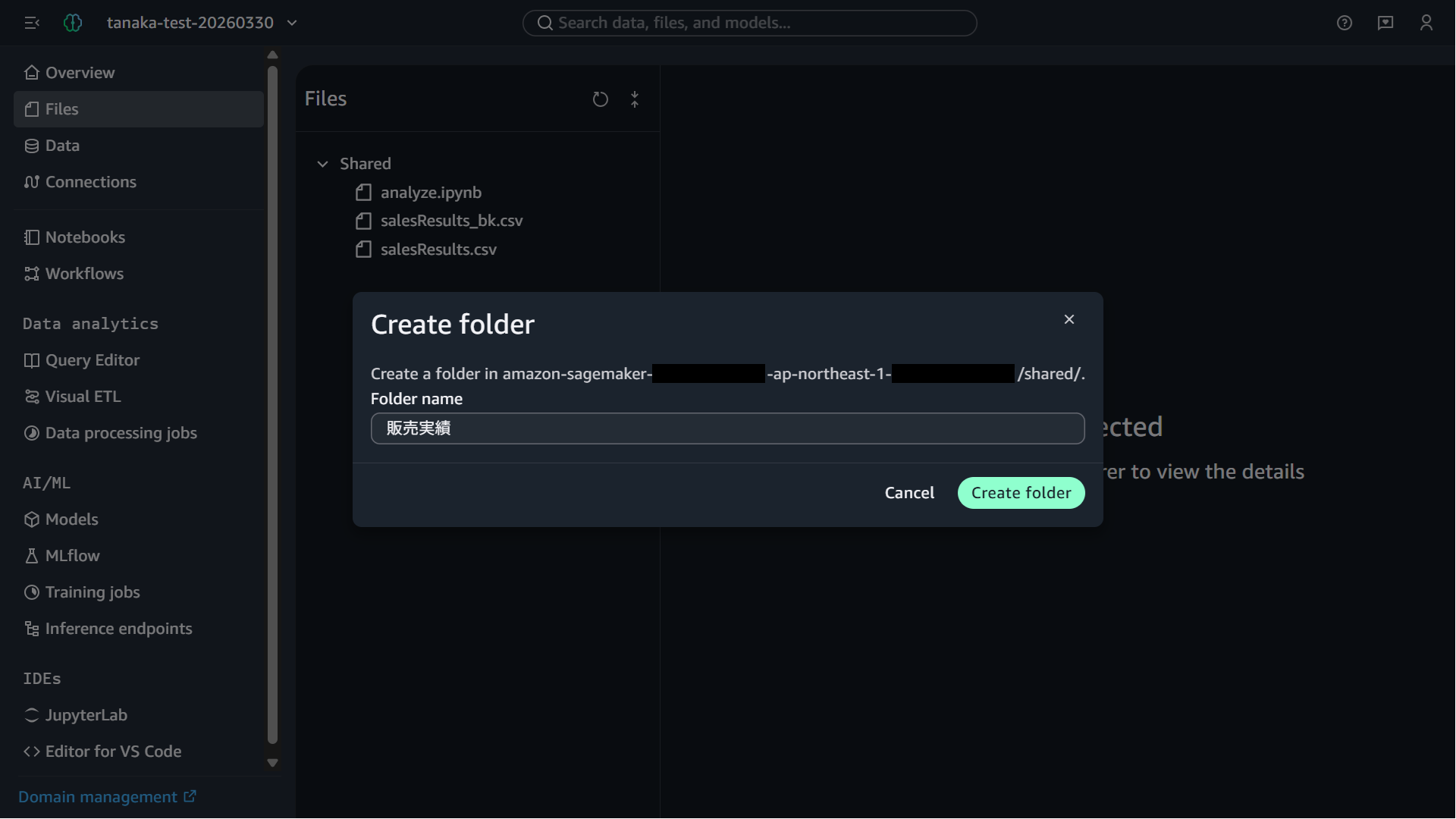Select salesResults_bk.csv file
Viewport: 1456px width, 819px height.
point(451,221)
